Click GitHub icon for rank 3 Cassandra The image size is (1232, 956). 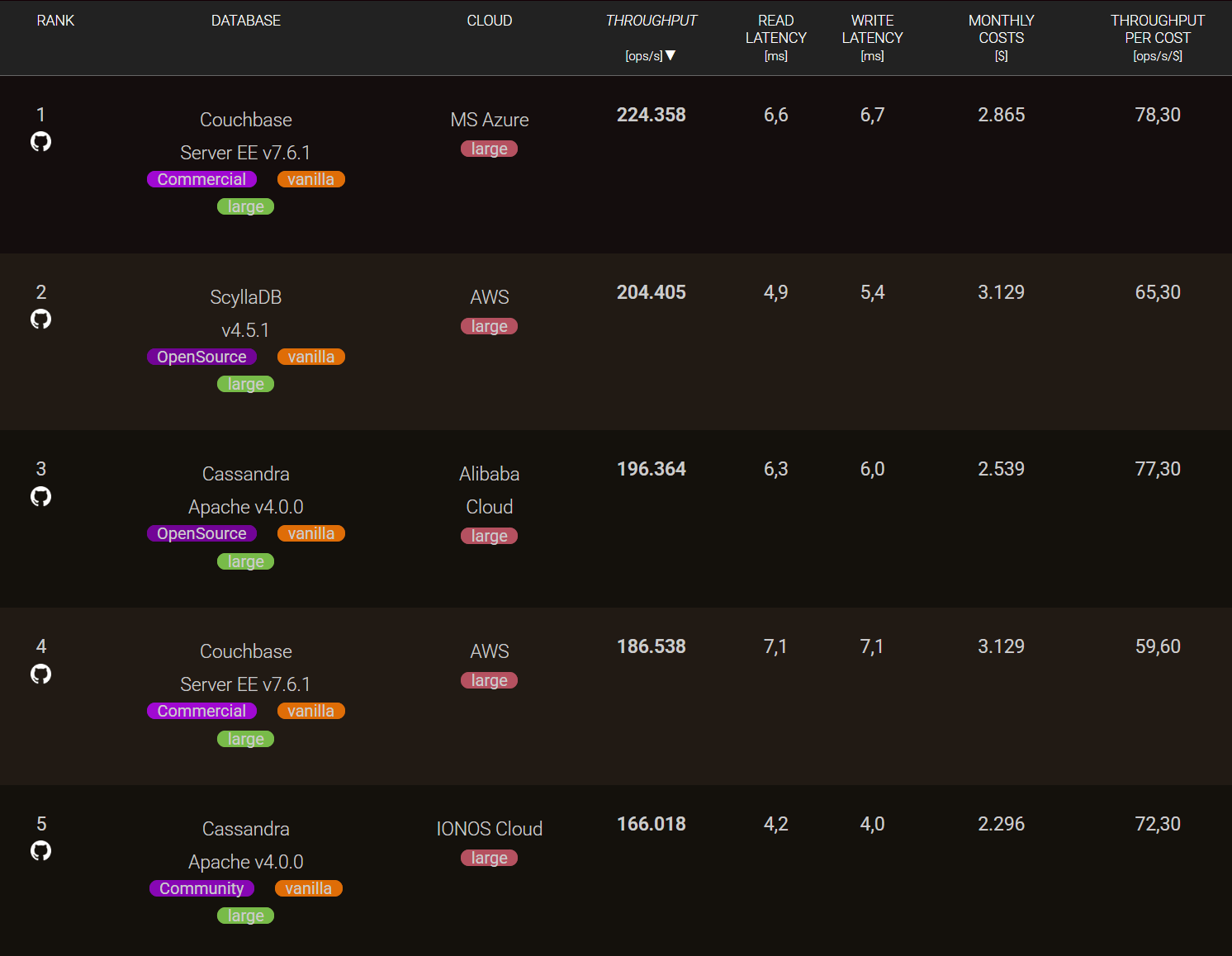[x=40, y=496]
